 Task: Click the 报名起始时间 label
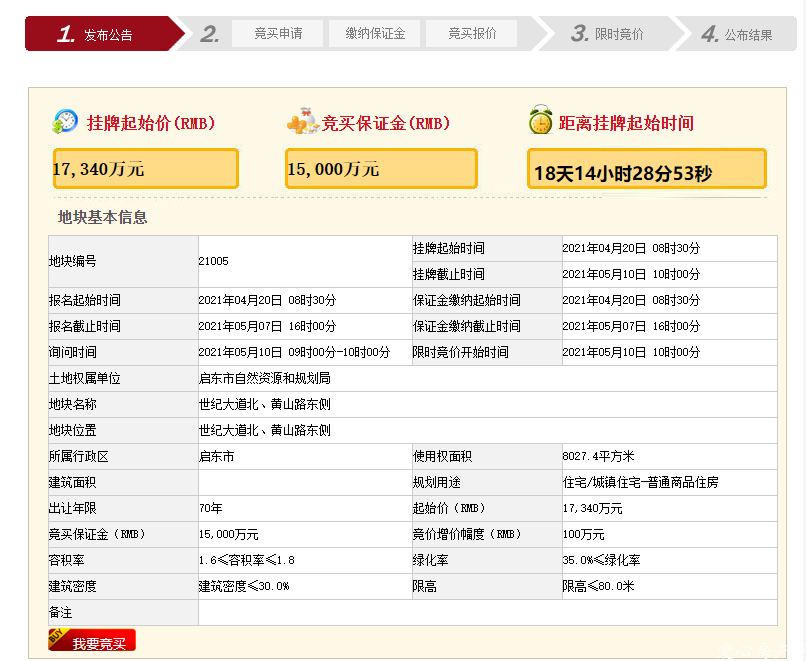85,300
